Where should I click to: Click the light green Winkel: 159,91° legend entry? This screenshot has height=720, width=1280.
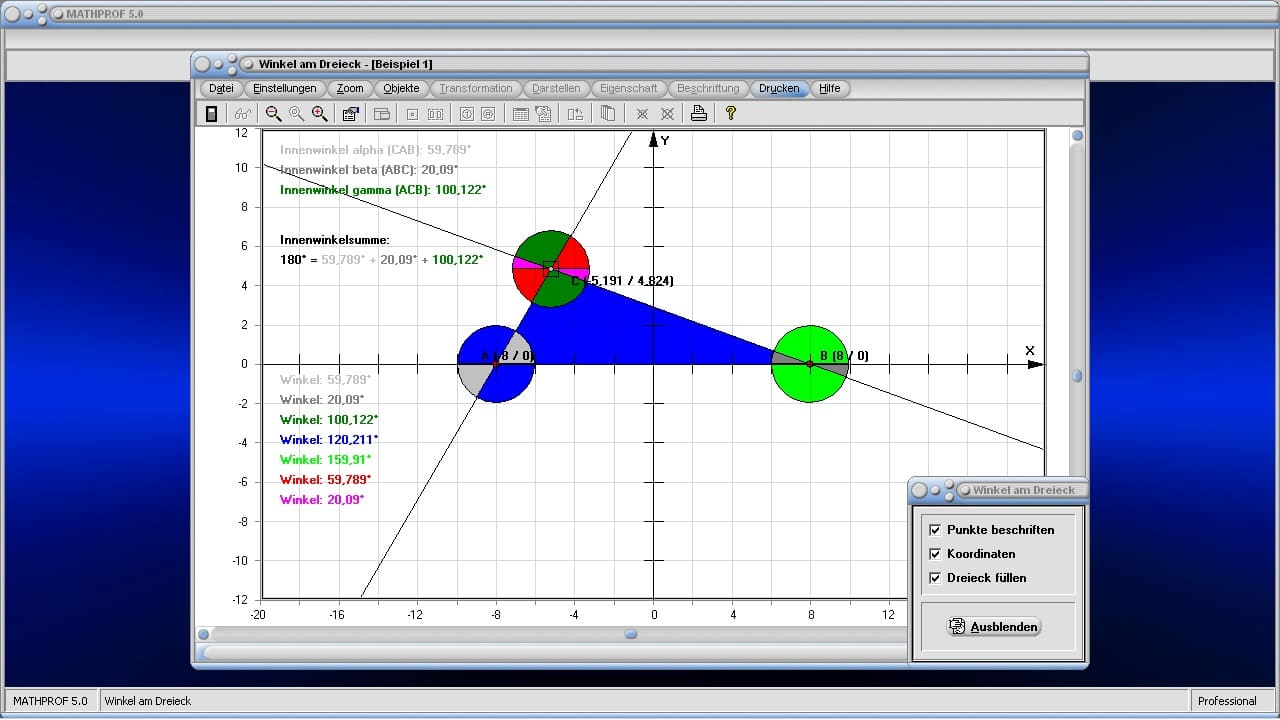click(x=325, y=460)
